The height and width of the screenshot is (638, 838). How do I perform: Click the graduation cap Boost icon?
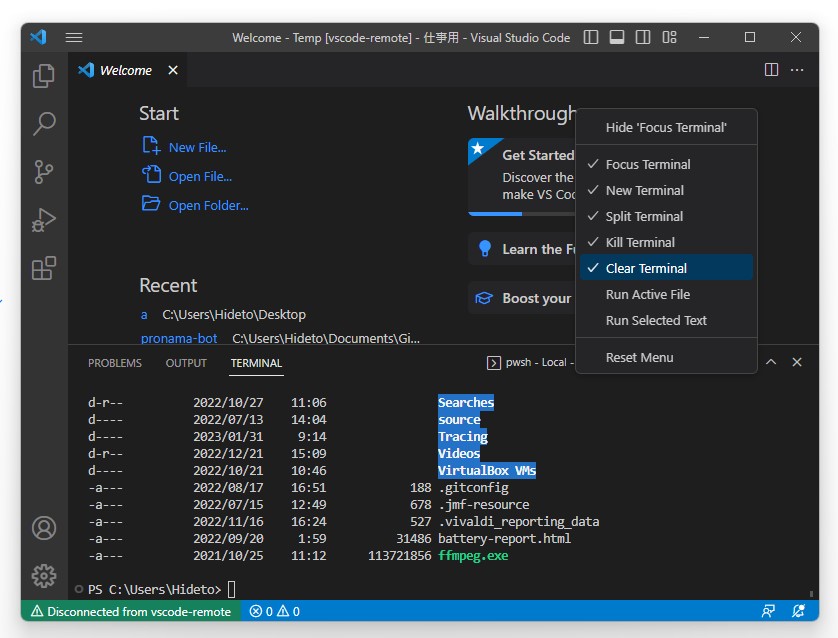pos(484,298)
